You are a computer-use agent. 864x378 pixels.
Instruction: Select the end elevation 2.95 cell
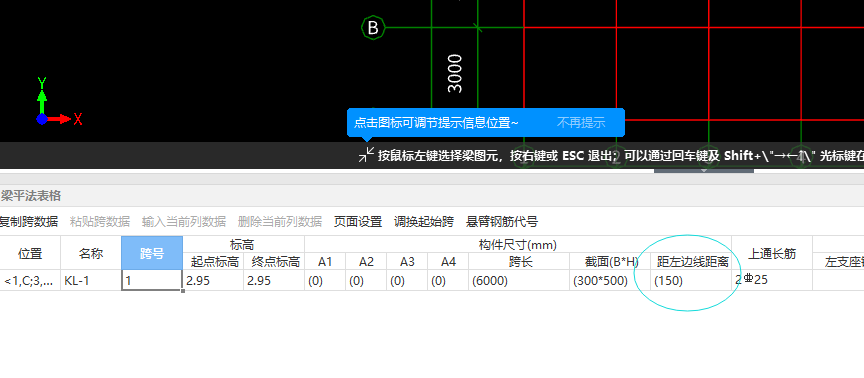[x=274, y=280]
